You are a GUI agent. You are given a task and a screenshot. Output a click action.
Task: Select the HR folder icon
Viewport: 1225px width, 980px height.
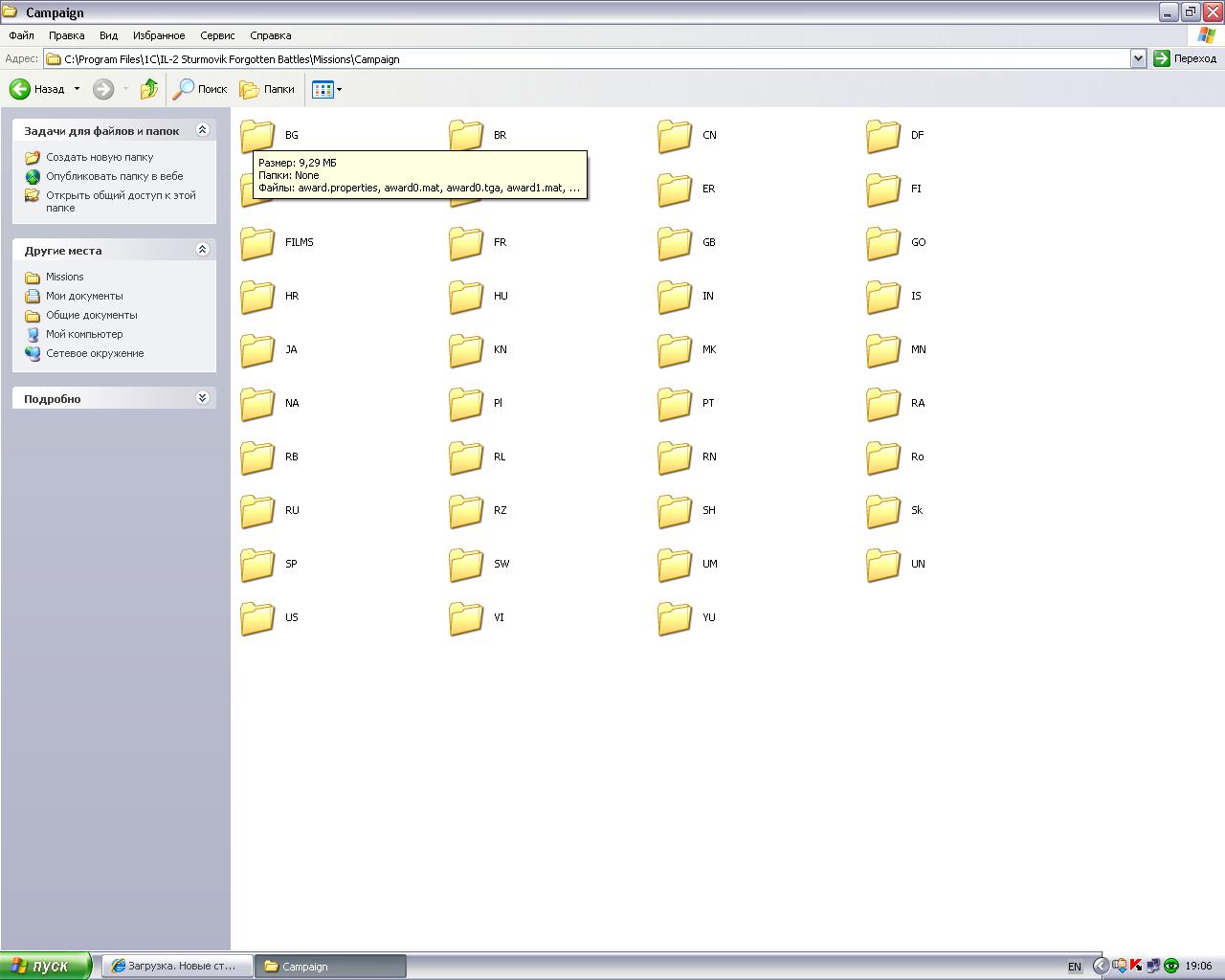257,297
